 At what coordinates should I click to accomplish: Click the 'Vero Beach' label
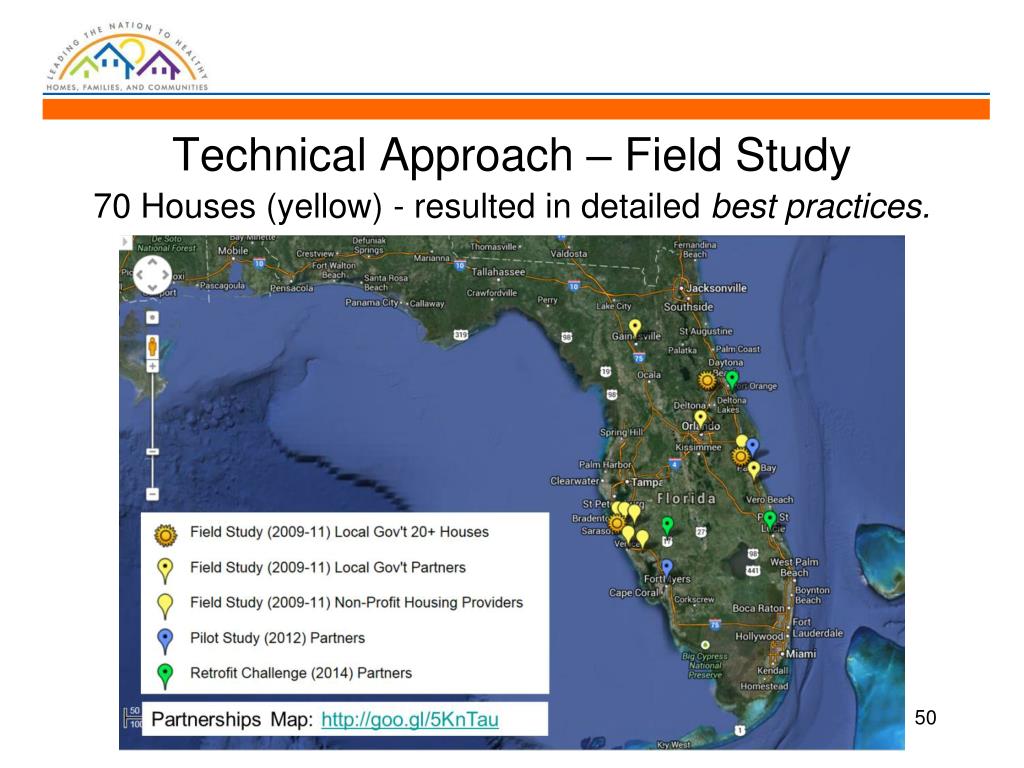(x=769, y=500)
